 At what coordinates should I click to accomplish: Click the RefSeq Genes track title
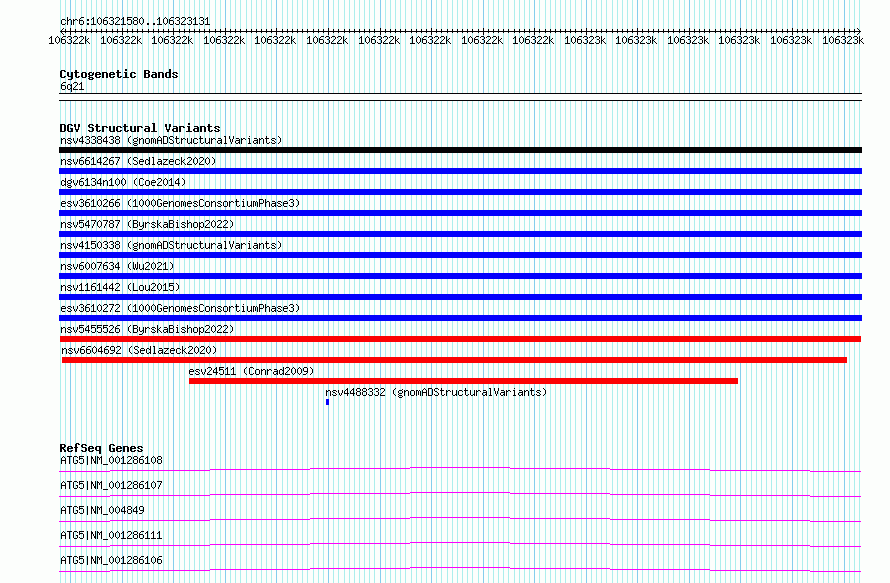tap(101, 448)
